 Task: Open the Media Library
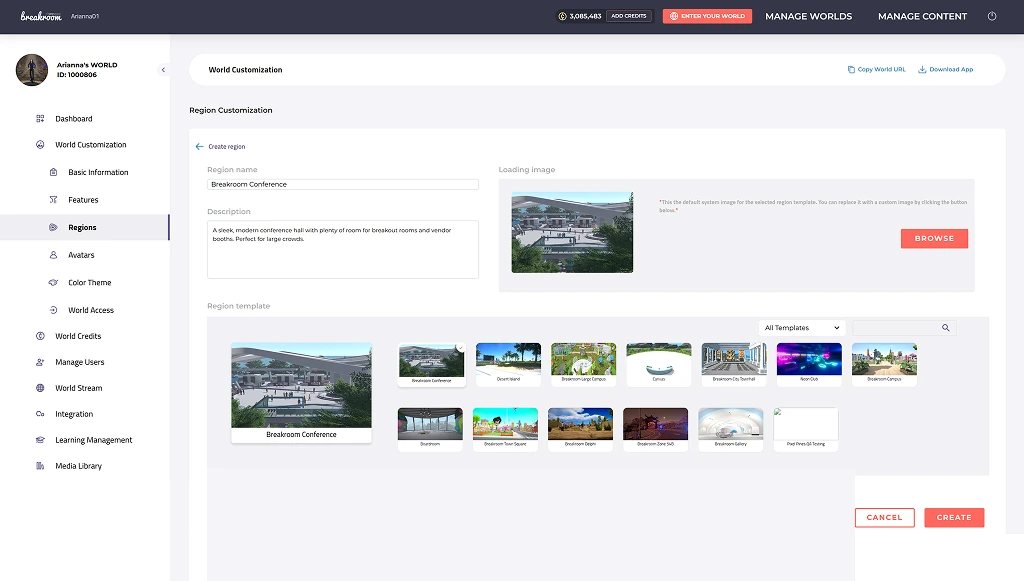[x=78, y=466]
